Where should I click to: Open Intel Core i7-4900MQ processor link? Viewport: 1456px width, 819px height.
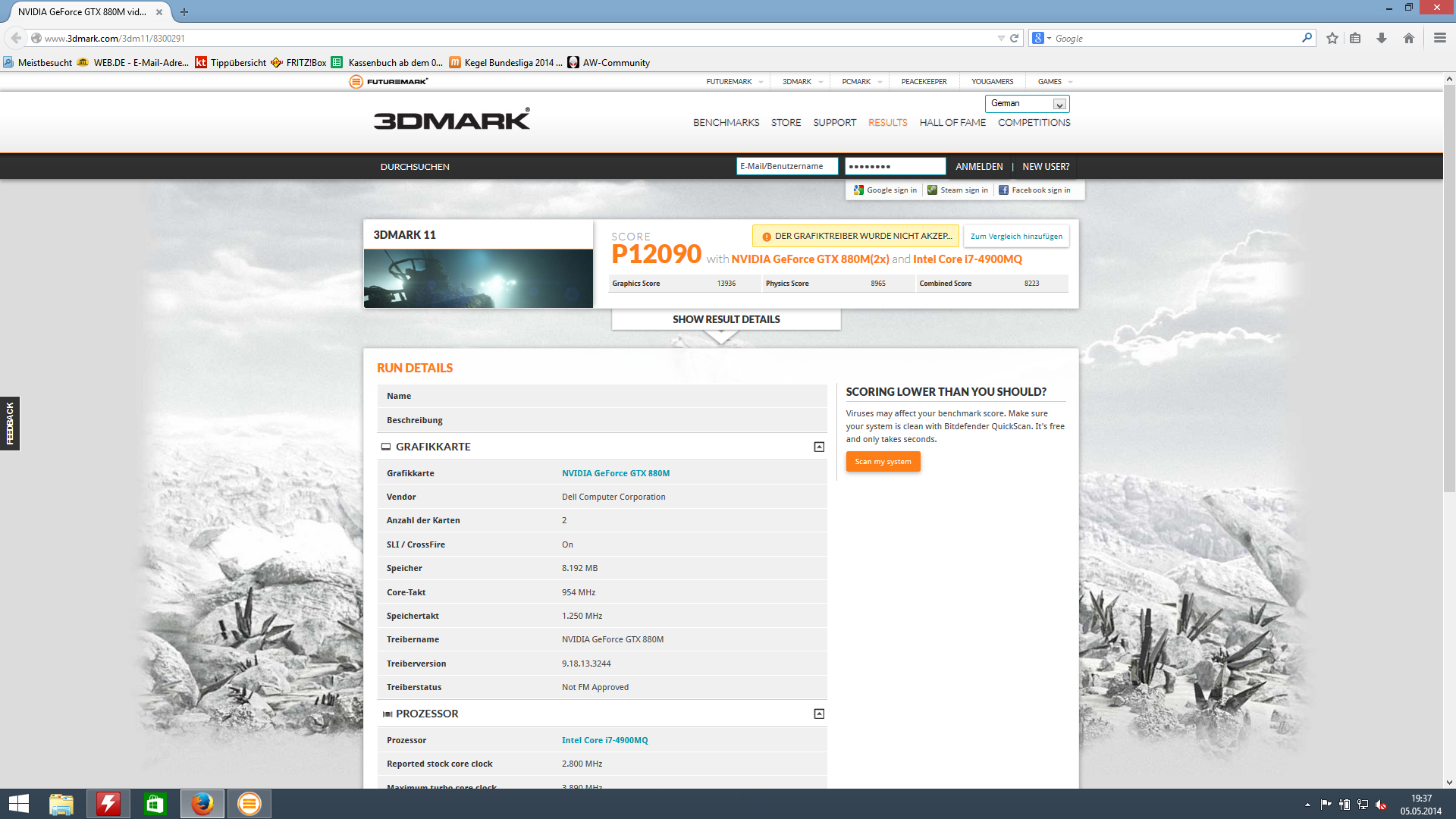click(x=604, y=740)
